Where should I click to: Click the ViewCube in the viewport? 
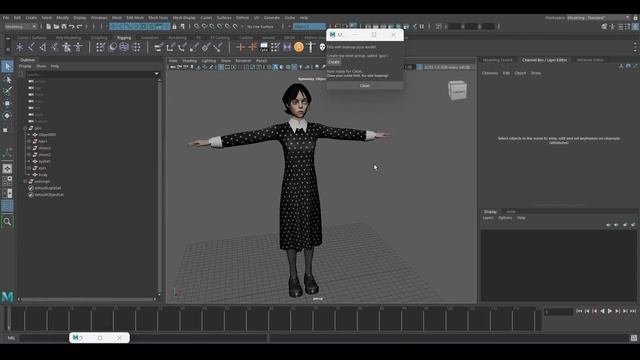click(x=457, y=90)
